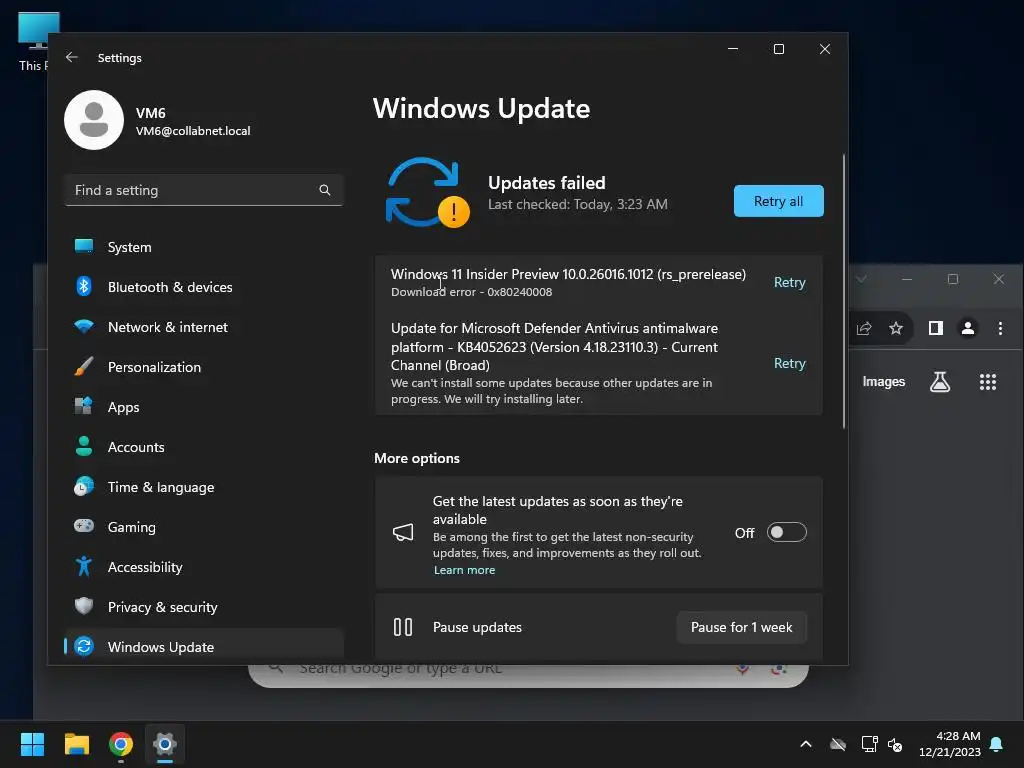The width and height of the screenshot is (1024, 768).
Task: Open Google Search Labs flask icon
Action: click(940, 382)
